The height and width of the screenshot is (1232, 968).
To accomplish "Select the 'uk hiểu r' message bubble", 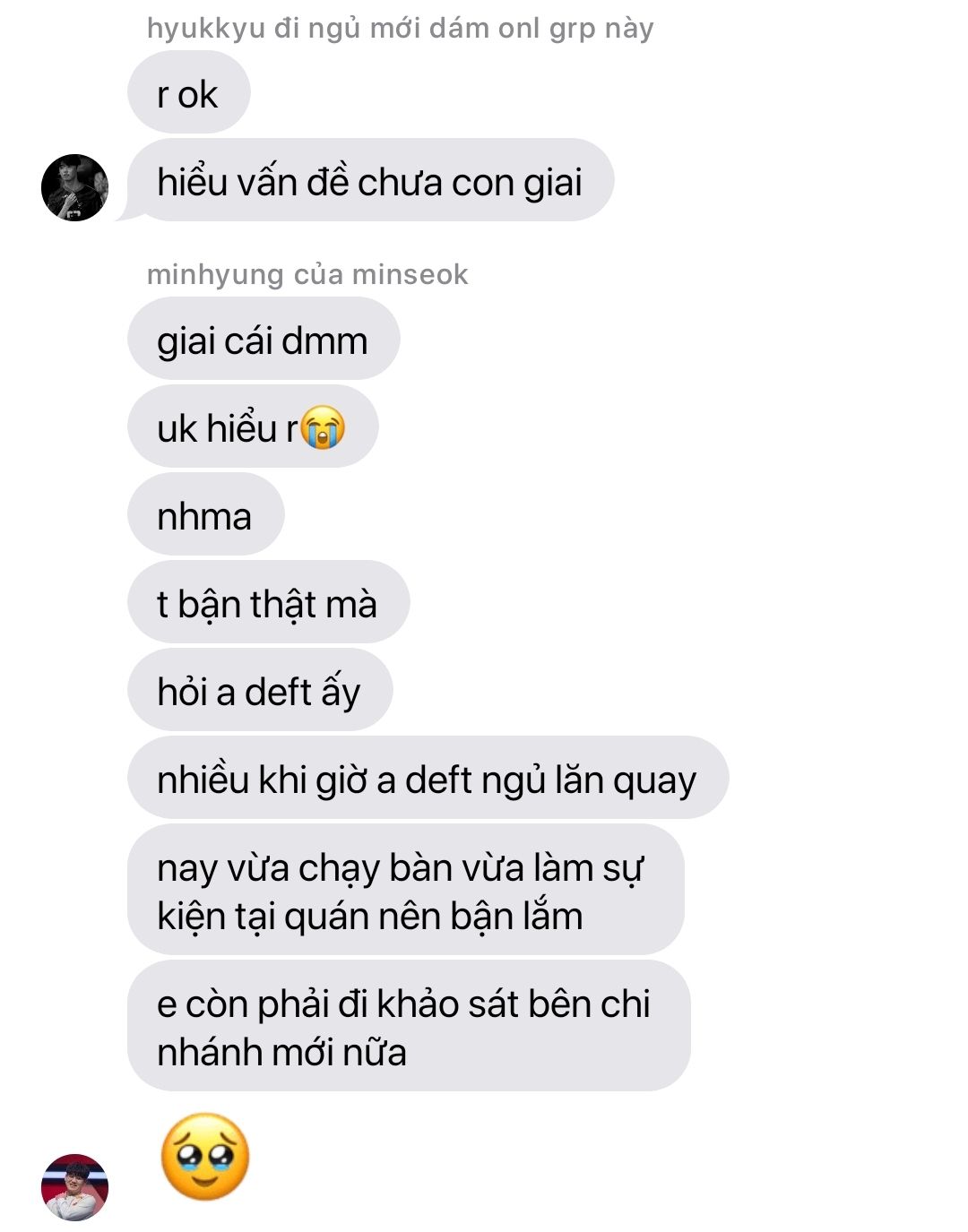I will coord(253,426).
